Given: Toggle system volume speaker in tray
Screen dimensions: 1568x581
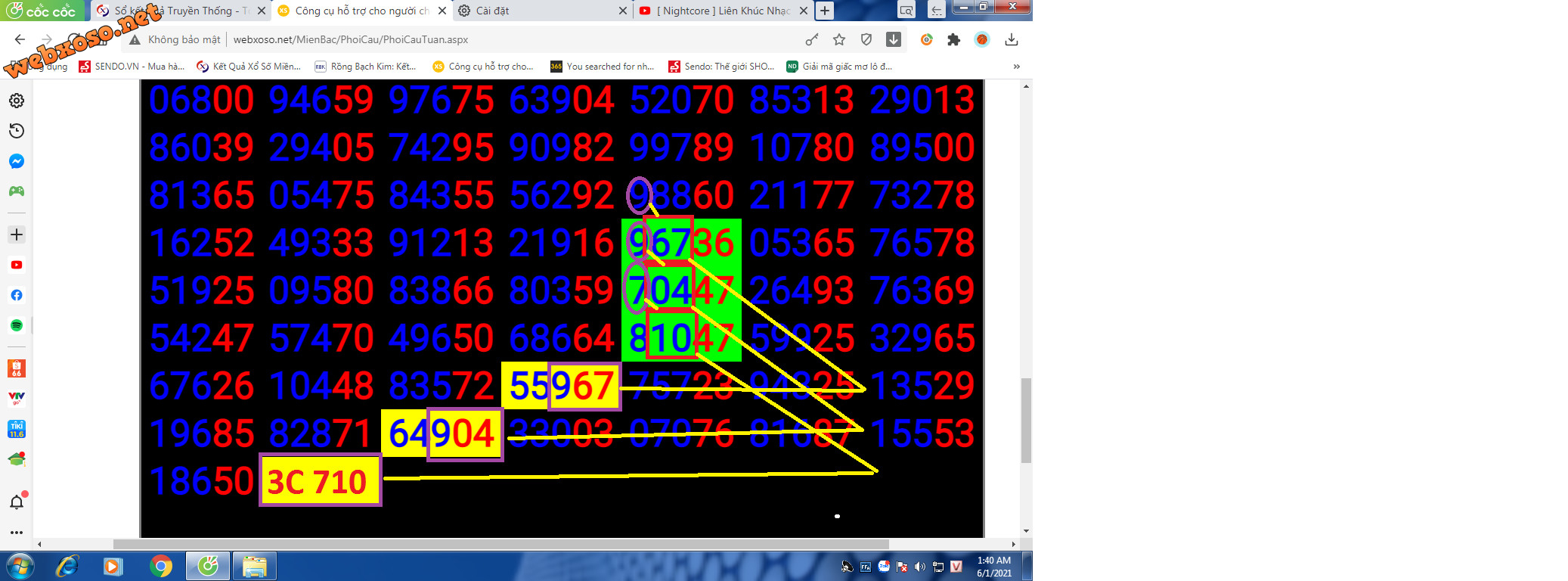Looking at the screenshot, I should tap(920, 567).
